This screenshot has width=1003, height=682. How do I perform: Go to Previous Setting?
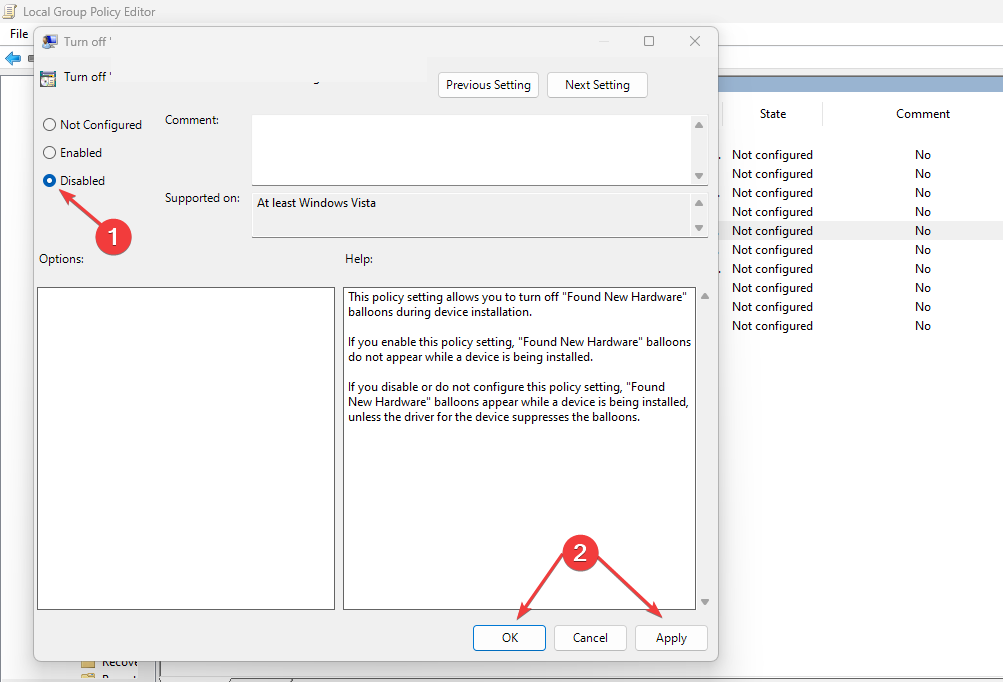(488, 85)
